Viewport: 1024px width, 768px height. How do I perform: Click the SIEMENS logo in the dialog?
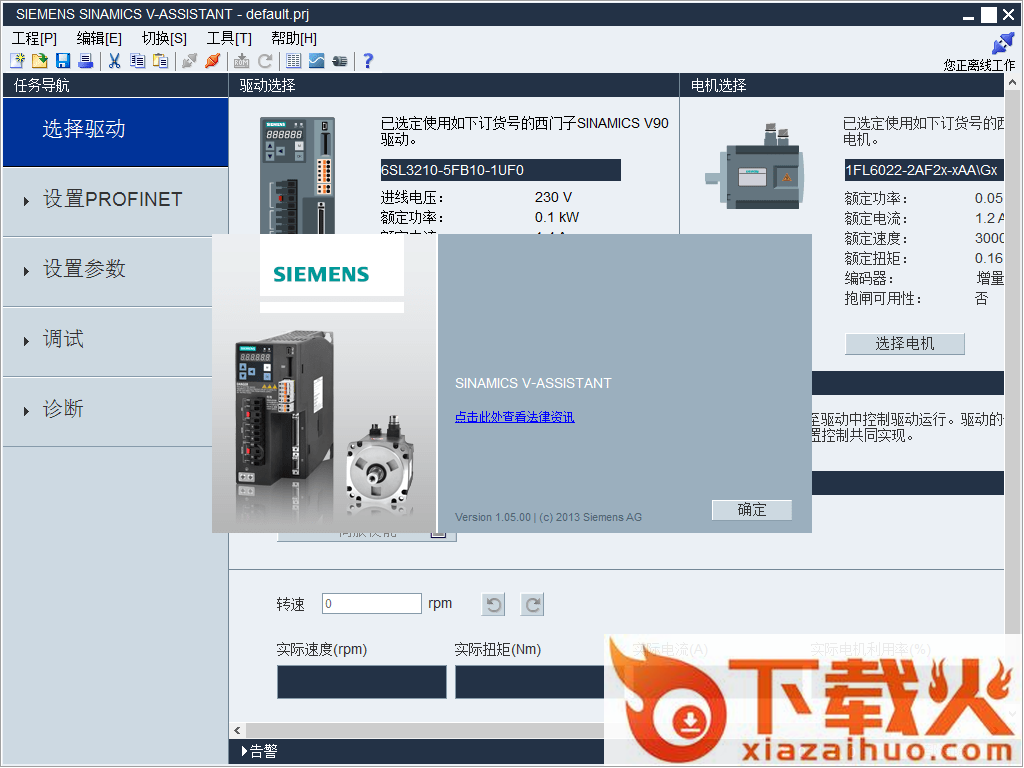click(321, 274)
